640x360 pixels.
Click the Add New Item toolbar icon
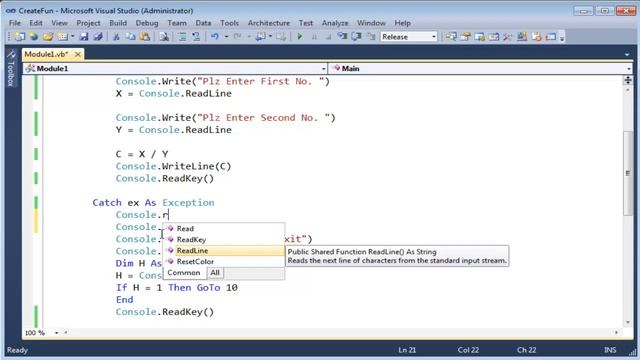62,37
